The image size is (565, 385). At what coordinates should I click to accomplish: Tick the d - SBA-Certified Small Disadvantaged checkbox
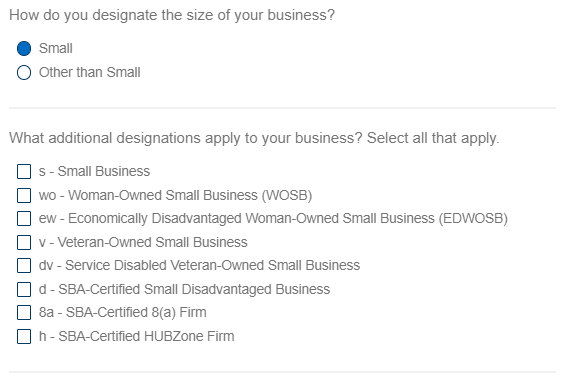click(x=24, y=289)
